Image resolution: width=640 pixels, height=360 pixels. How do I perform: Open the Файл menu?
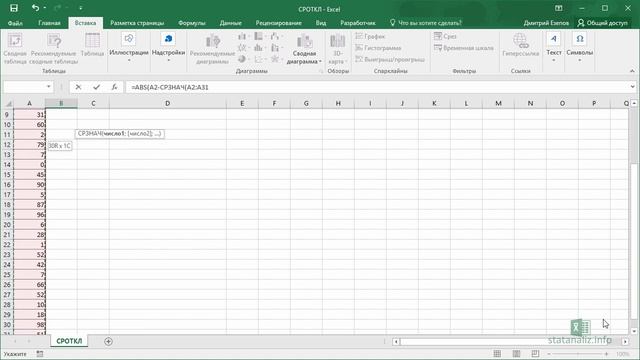pos(15,23)
